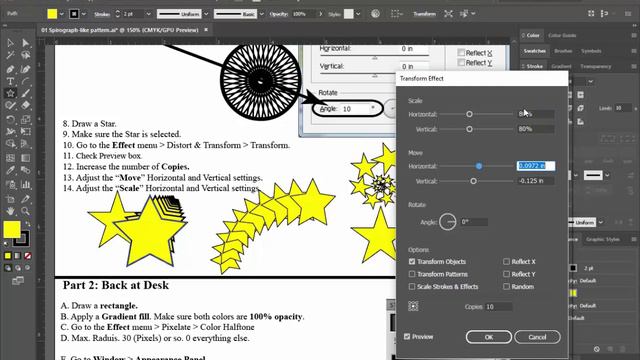The height and width of the screenshot is (360, 640).
Task: Enable Scale Strokes & Effects checkbox
Action: 412,287
